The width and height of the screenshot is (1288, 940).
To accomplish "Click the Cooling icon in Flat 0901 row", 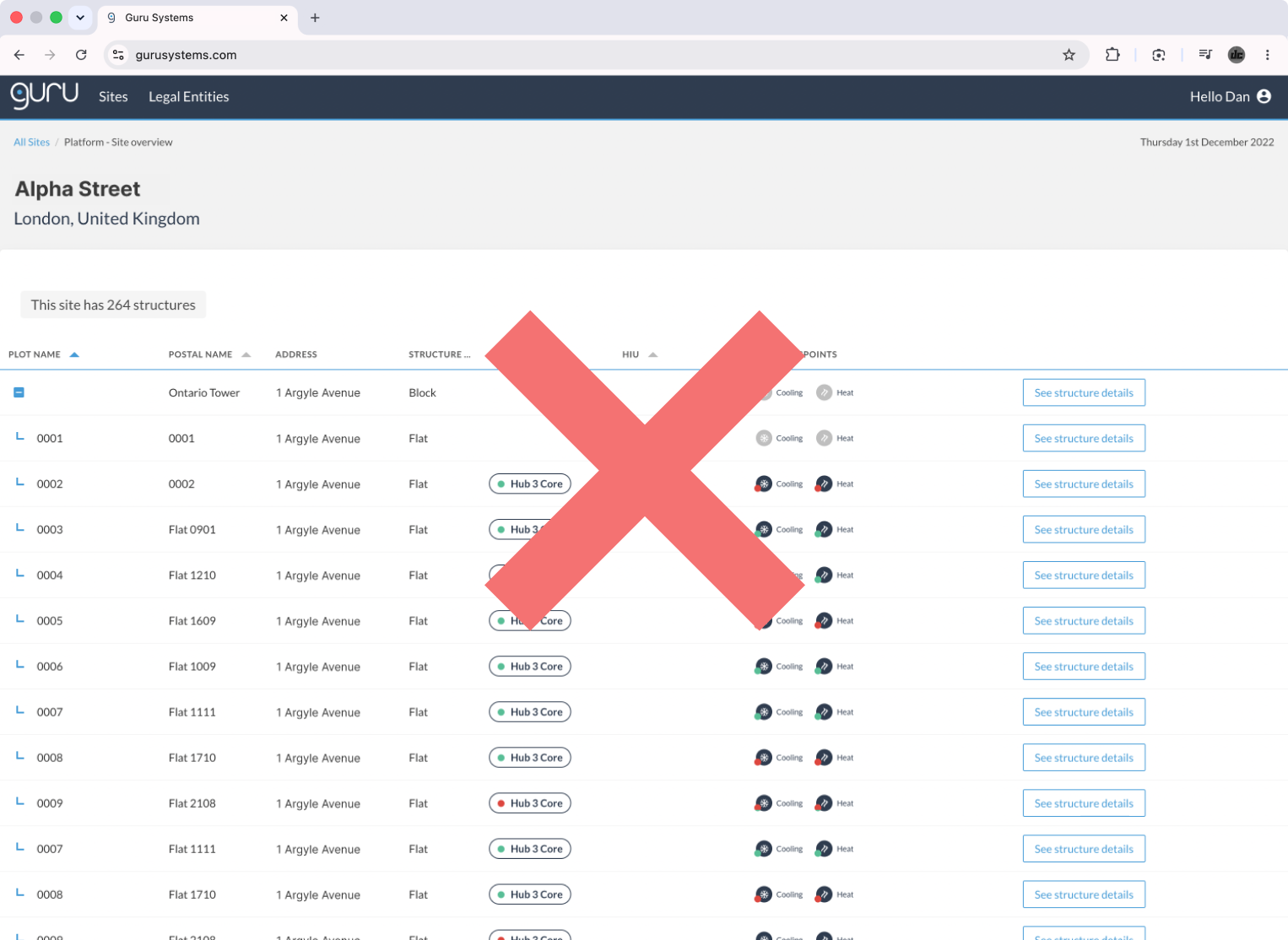I will click(x=764, y=529).
